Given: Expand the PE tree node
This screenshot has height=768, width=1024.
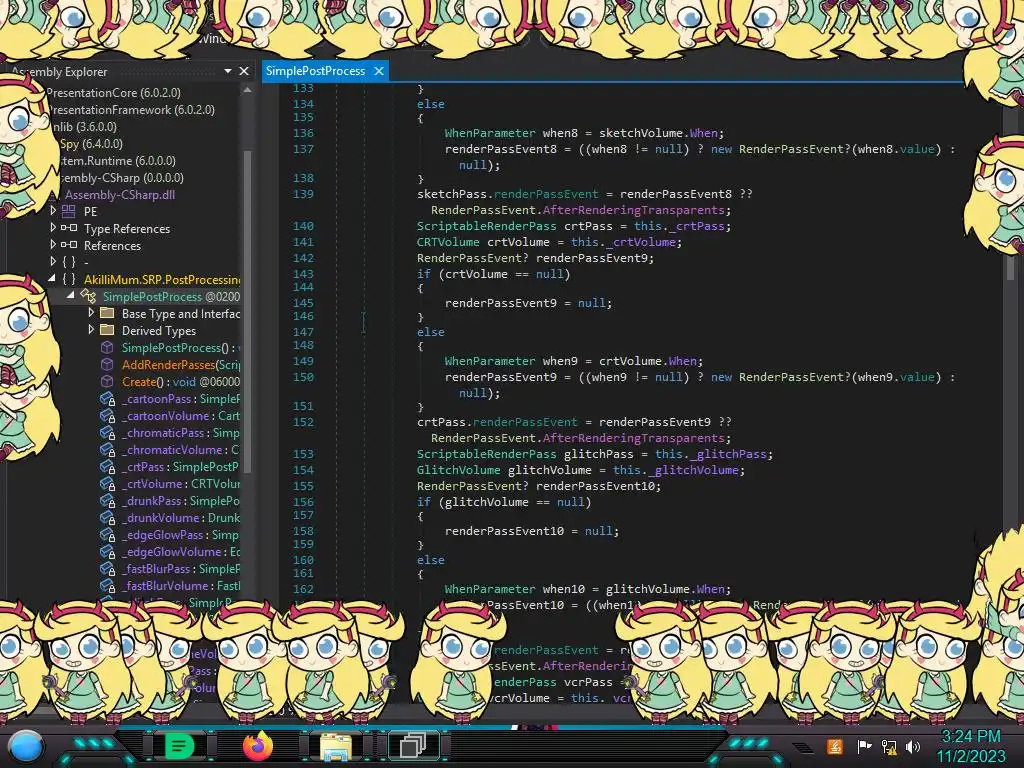Looking at the screenshot, I should tap(53, 210).
